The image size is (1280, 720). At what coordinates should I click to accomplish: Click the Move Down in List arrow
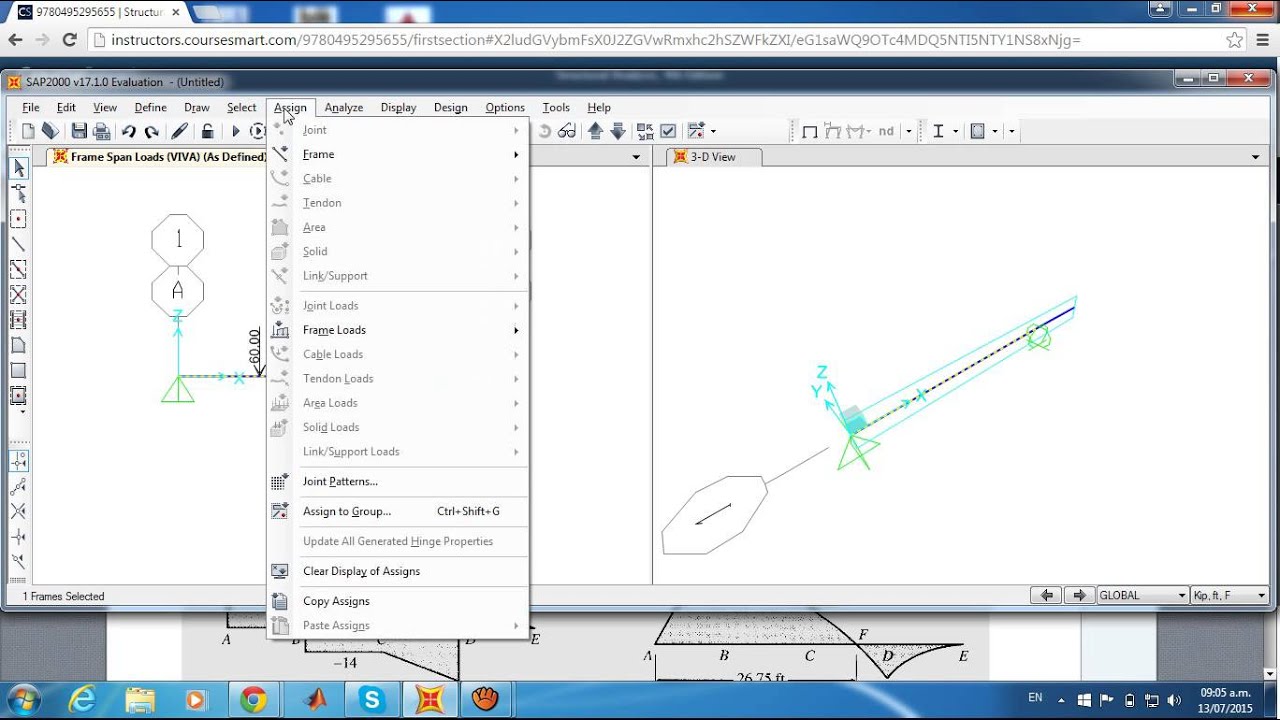click(x=618, y=131)
